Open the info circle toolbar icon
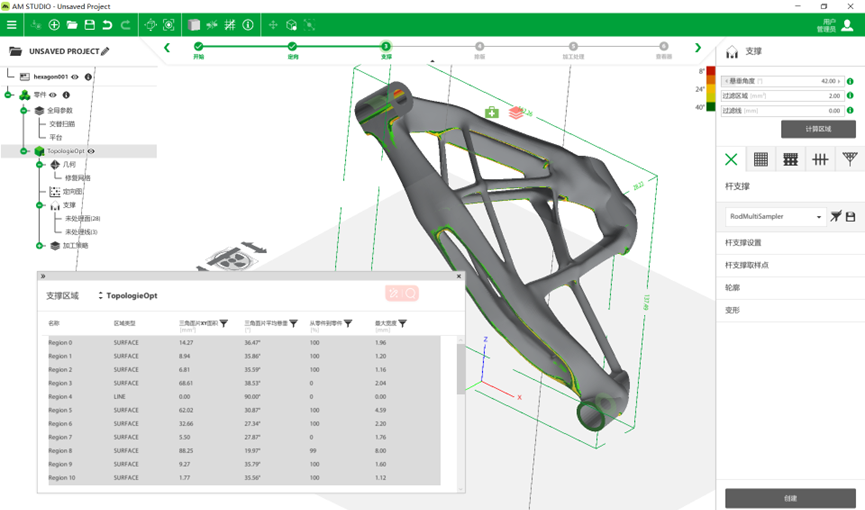 [x=248, y=25]
